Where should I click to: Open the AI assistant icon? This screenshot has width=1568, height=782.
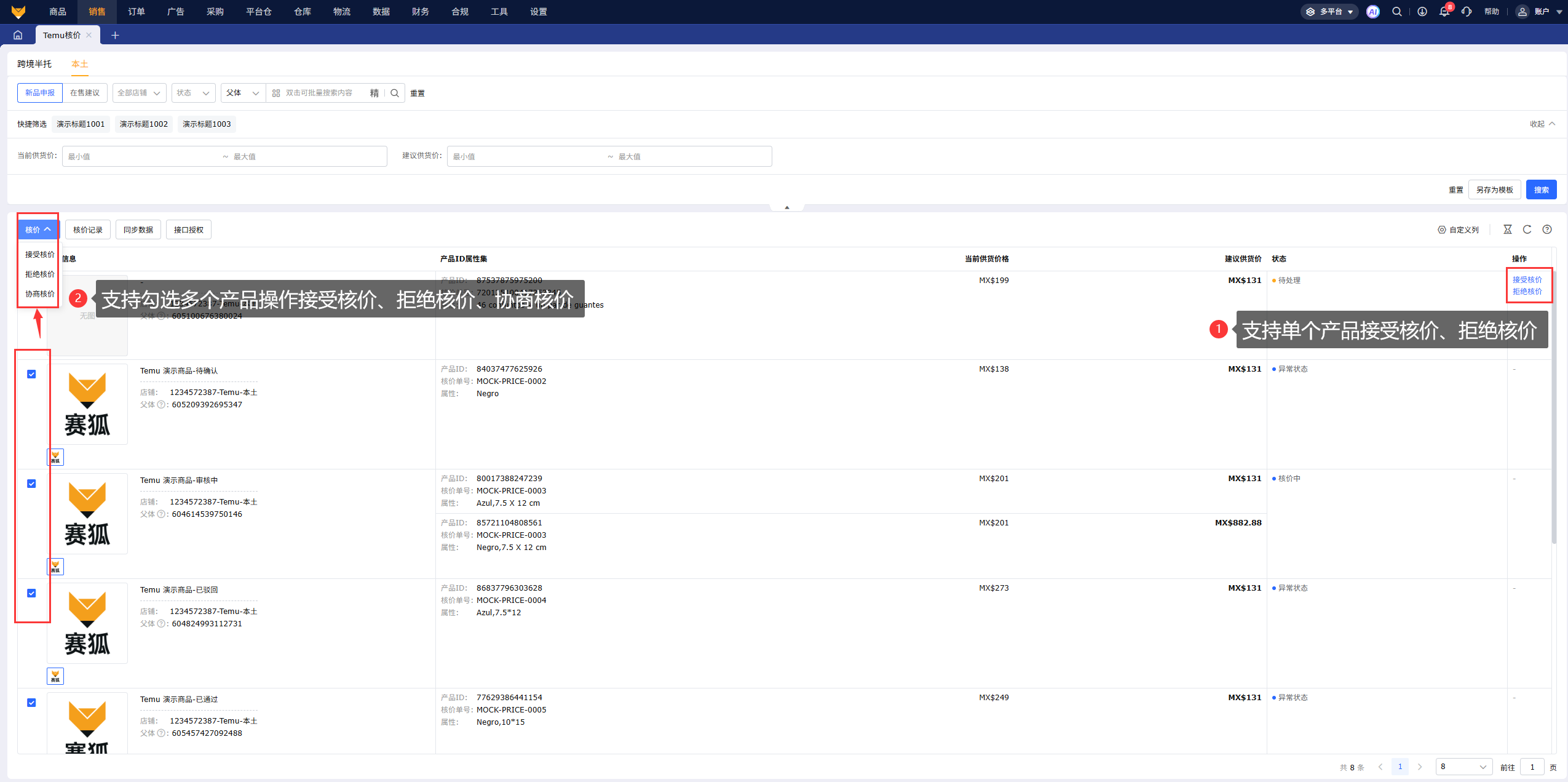(1372, 12)
